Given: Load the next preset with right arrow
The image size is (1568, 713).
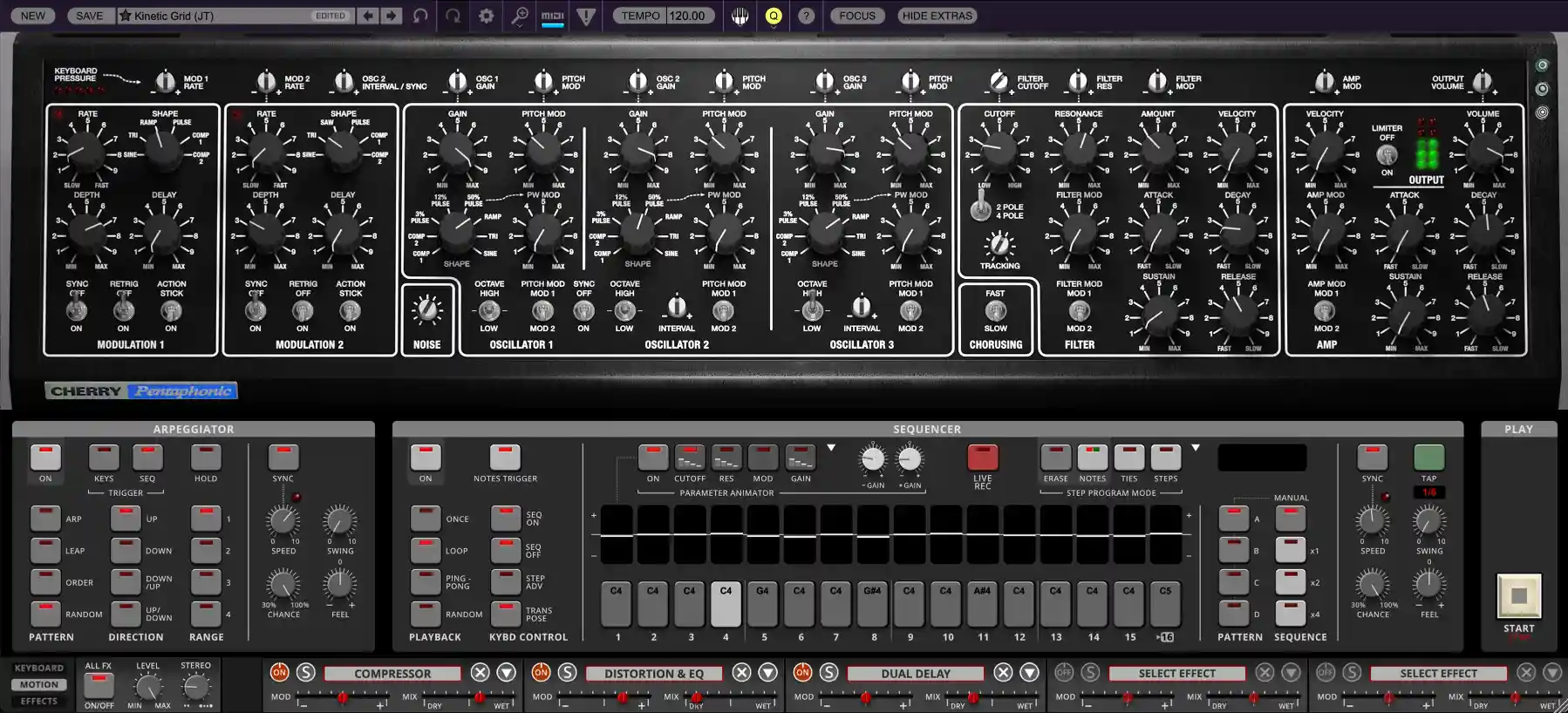Looking at the screenshot, I should coord(392,16).
